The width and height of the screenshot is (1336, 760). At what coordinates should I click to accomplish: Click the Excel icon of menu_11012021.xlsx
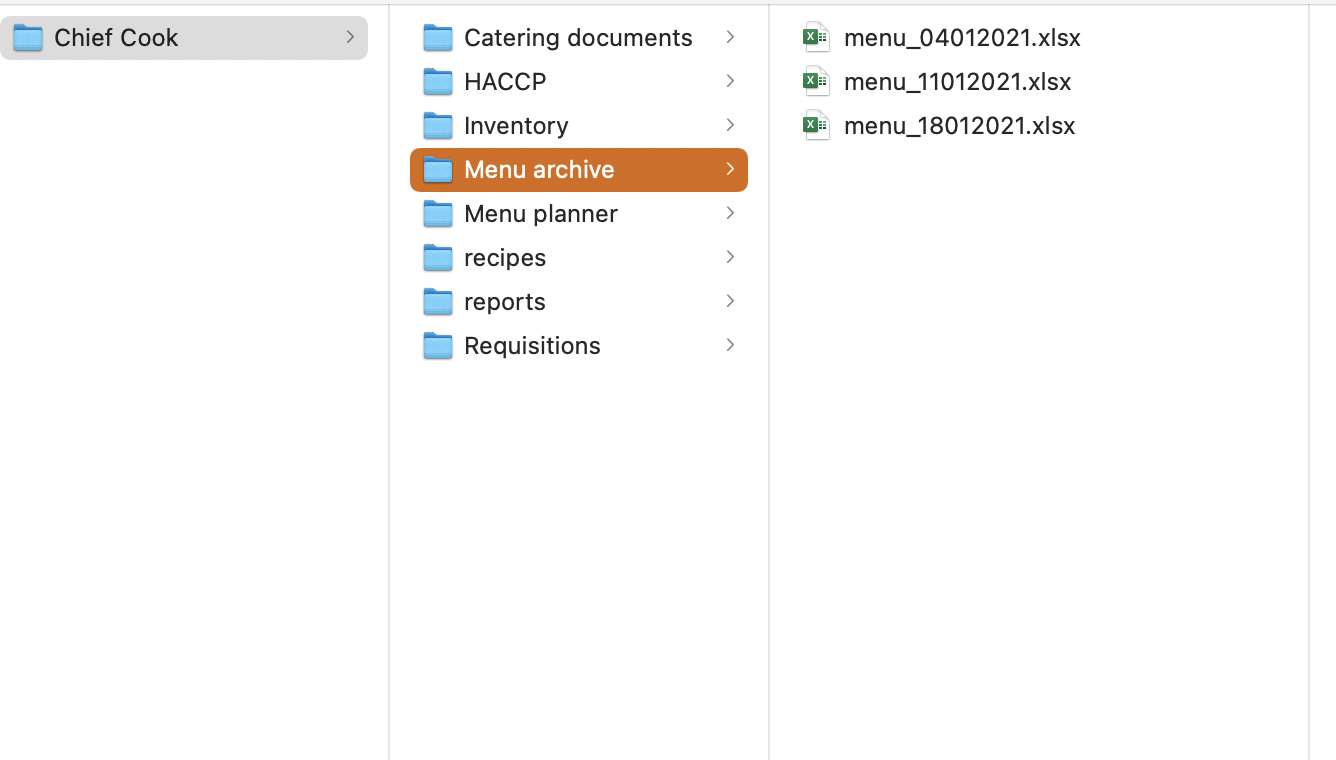pyautogui.click(x=817, y=81)
